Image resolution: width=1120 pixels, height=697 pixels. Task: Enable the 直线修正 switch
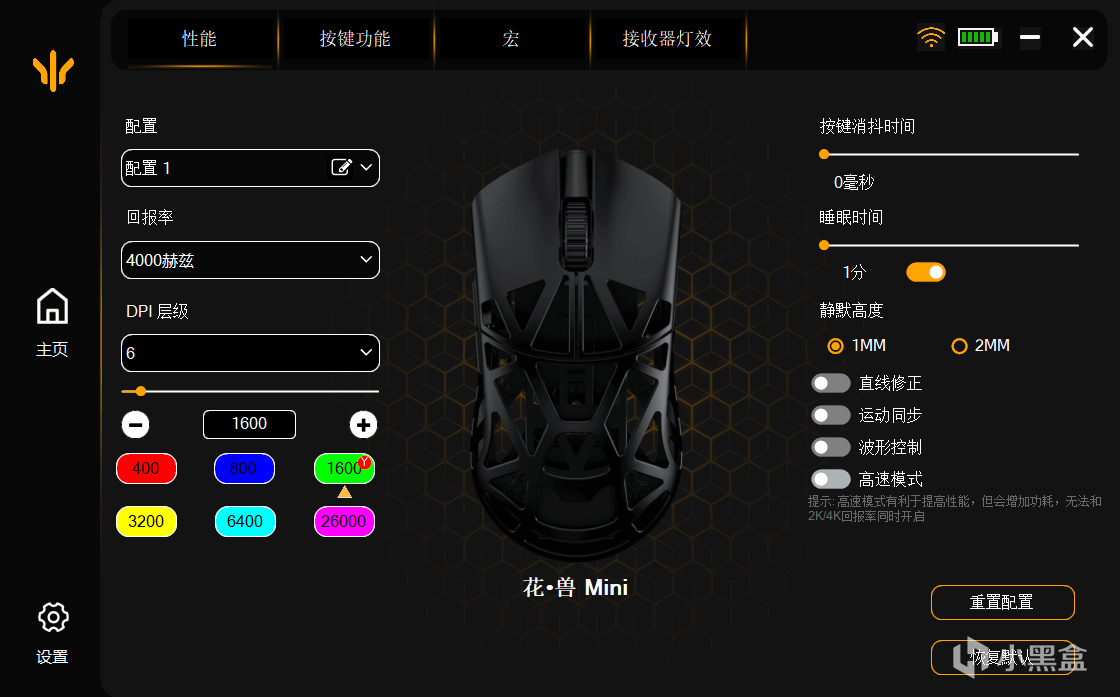click(831, 383)
